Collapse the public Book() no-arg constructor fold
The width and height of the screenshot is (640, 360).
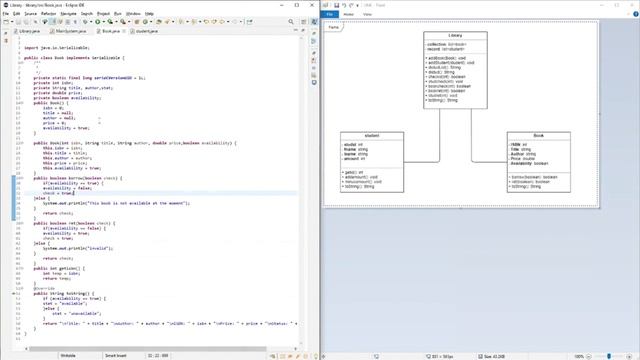click(x=22, y=103)
